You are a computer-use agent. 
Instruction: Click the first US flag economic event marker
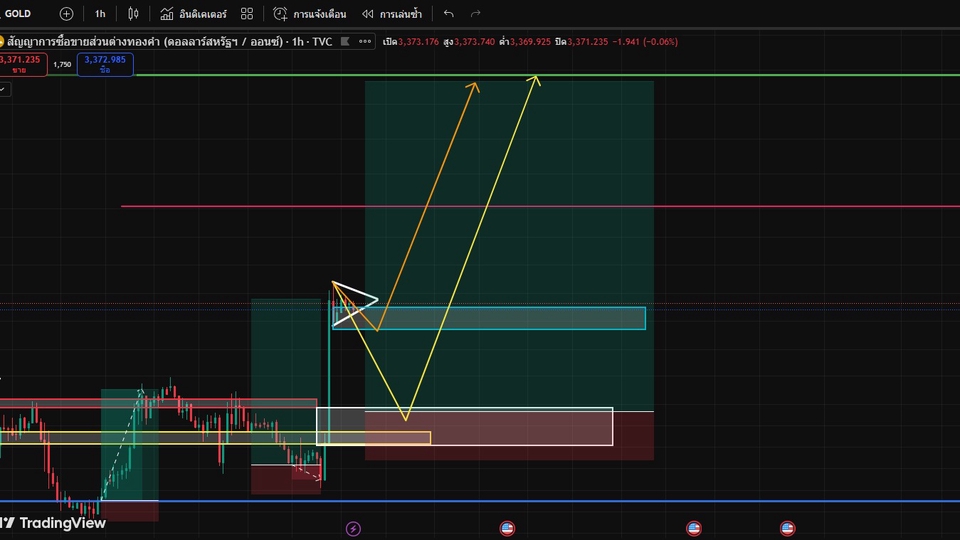click(507, 528)
